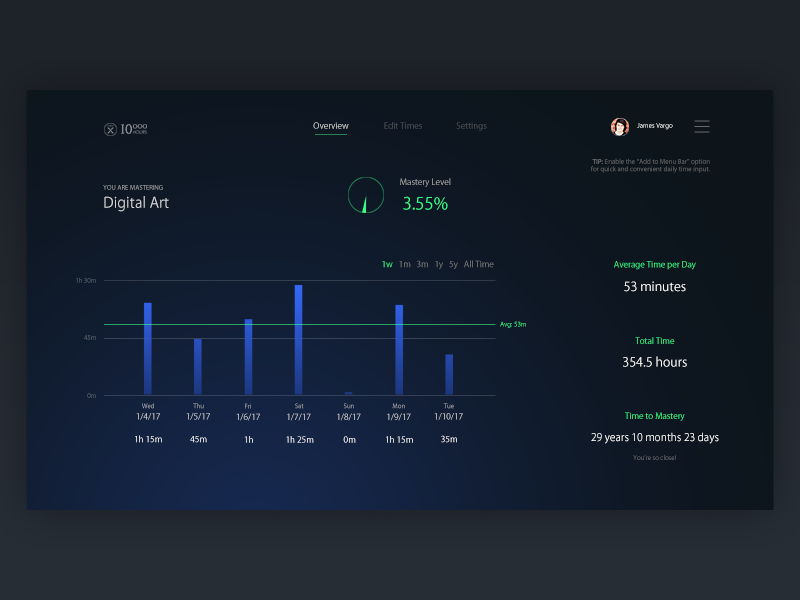Click Saturday's 1h 25m bar
The image size is (800, 600).
coord(298,335)
